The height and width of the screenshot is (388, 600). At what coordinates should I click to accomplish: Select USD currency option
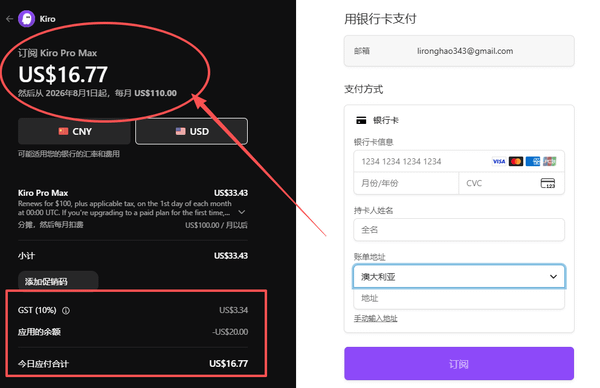(191, 131)
